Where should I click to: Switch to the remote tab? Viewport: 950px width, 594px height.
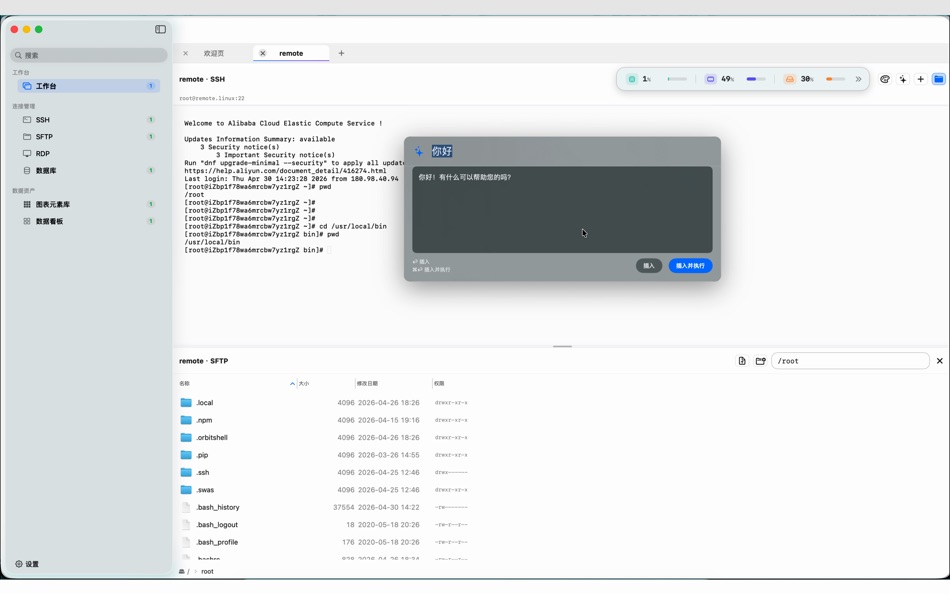tap(291, 53)
